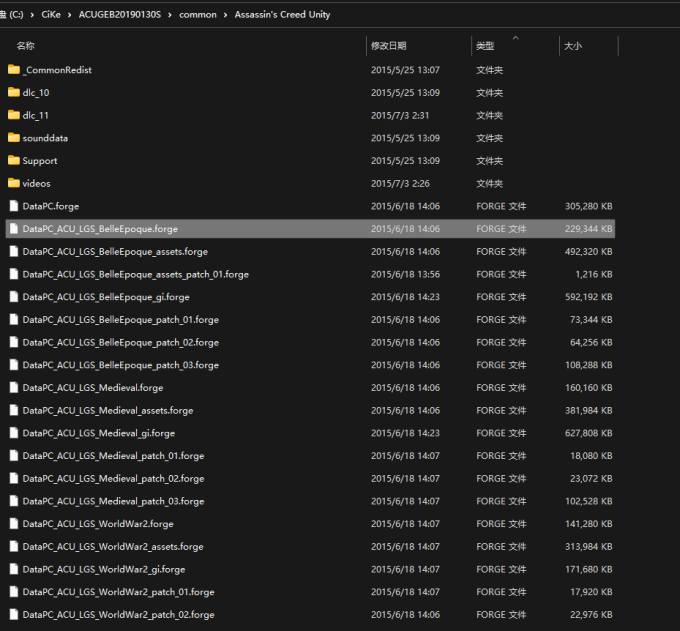Select the DataPC.forge file name
Screen dimensions: 680x631
point(51,206)
